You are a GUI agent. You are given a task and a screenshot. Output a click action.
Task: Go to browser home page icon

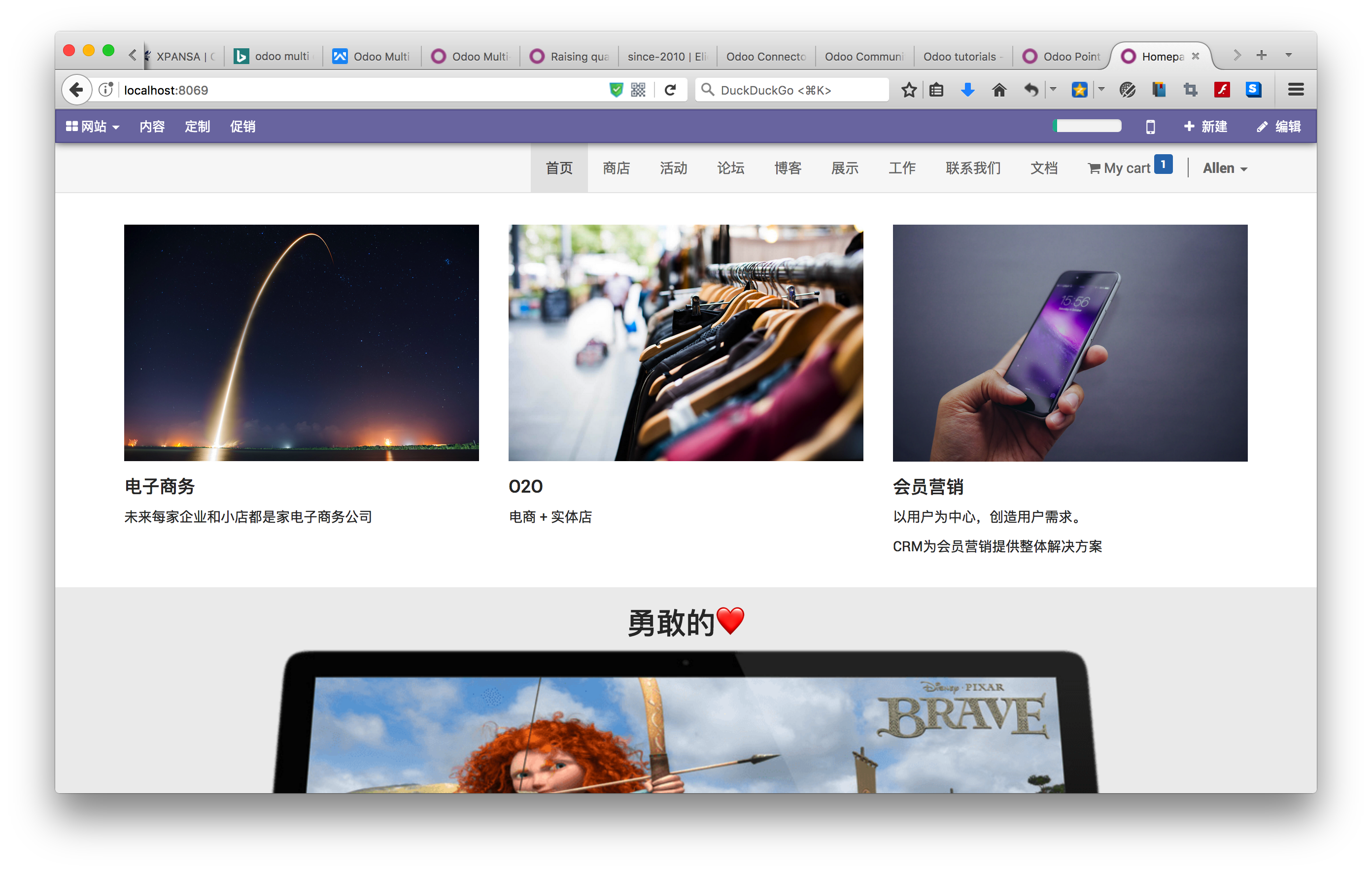[999, 90]
